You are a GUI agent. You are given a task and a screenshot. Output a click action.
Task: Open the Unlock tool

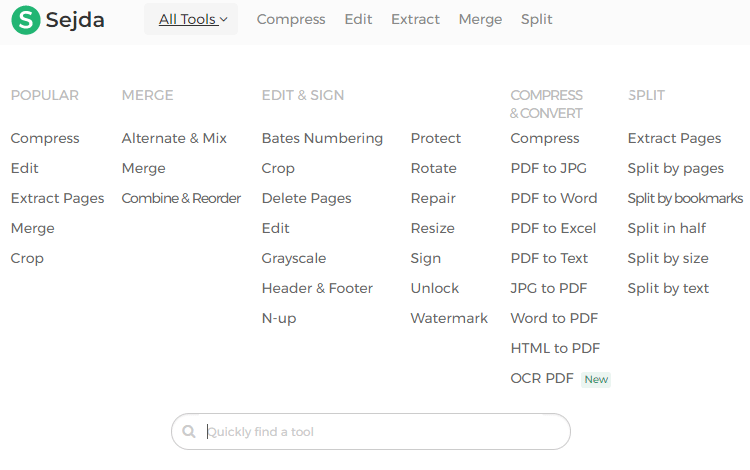point(435,288)
